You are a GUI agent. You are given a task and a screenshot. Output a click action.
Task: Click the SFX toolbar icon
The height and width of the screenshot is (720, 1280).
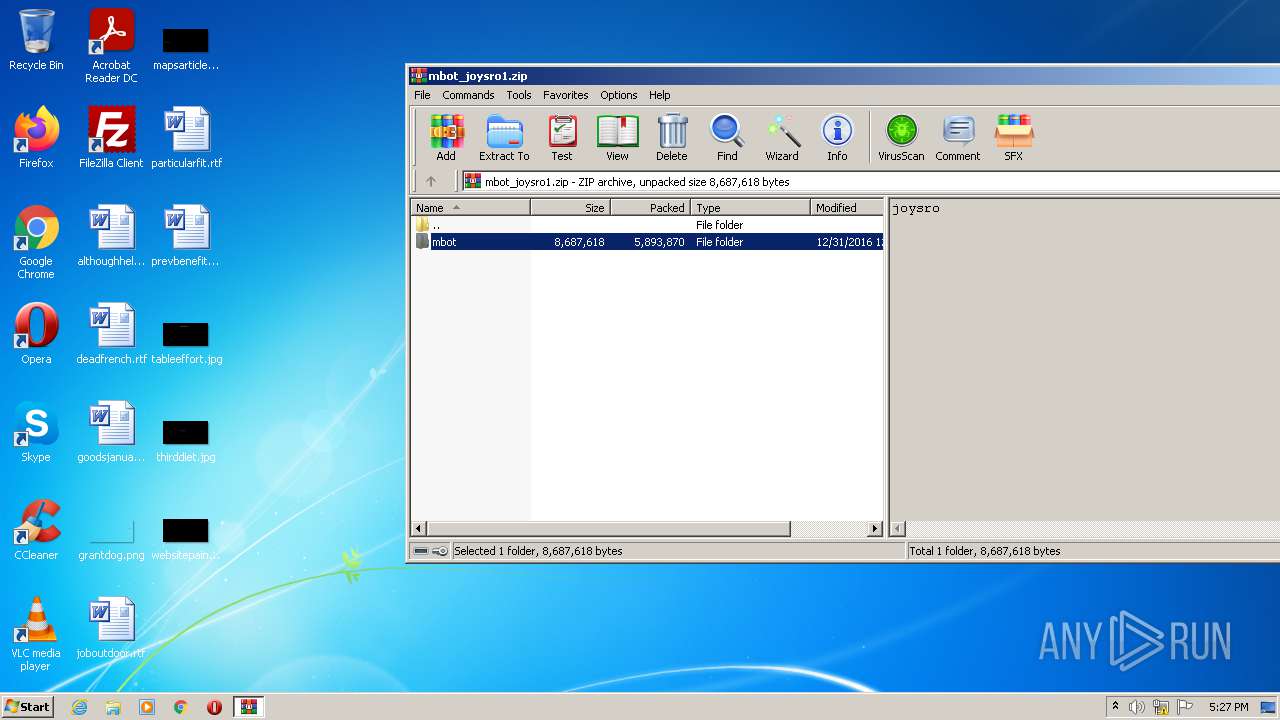pyautogui.click(x=1013, y=138)
